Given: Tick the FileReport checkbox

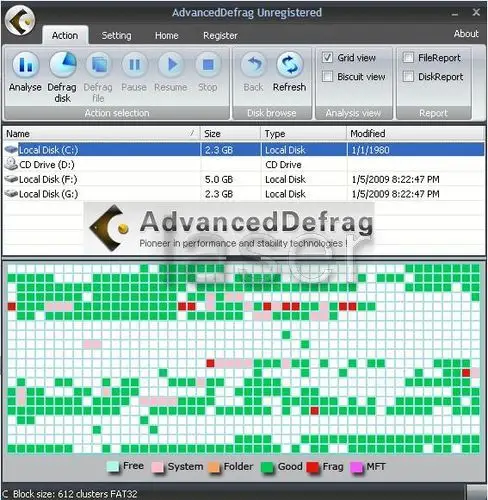Looking at the screenshot, I should pyautogui.click(x=408, y=58).
